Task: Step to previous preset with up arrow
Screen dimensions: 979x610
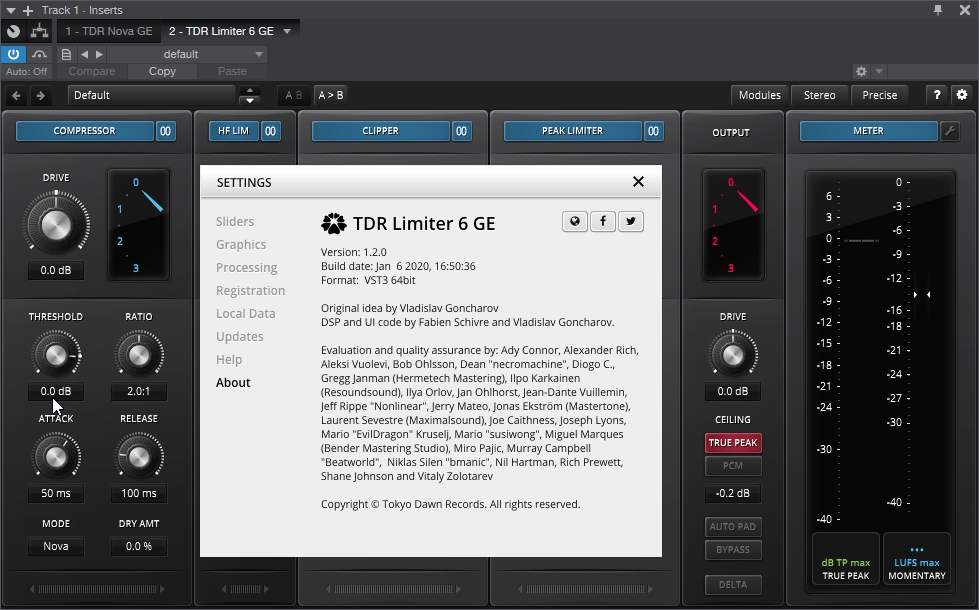Action: (250, 91)
